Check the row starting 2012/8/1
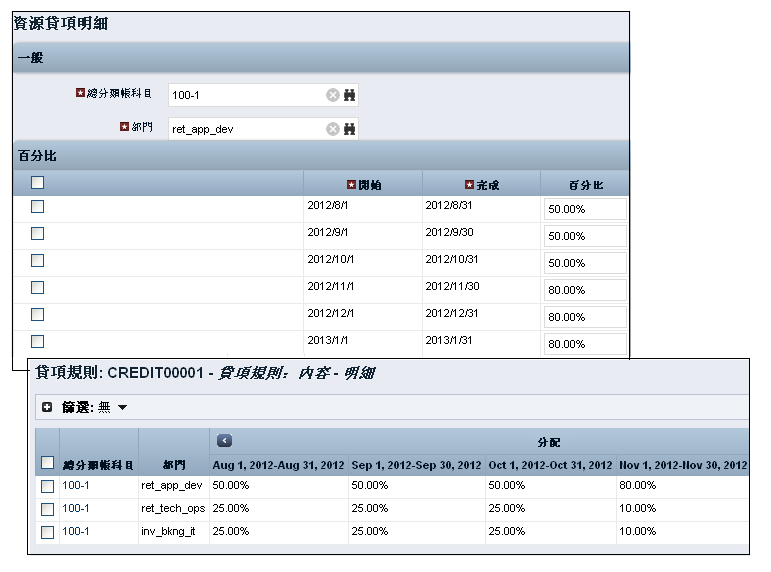Screen dimensions: 771x572 37,207
